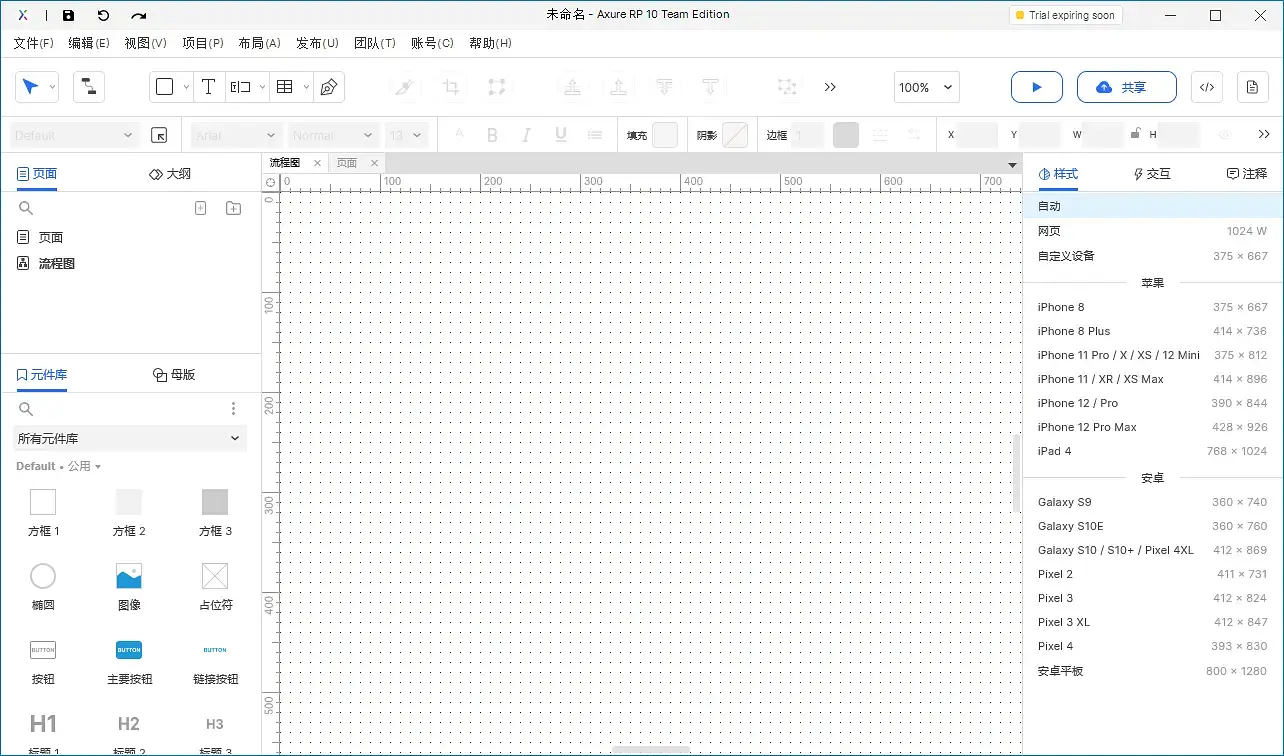Toggle italic text formatting
1284x756 pixels.
(x=526, y=134)
